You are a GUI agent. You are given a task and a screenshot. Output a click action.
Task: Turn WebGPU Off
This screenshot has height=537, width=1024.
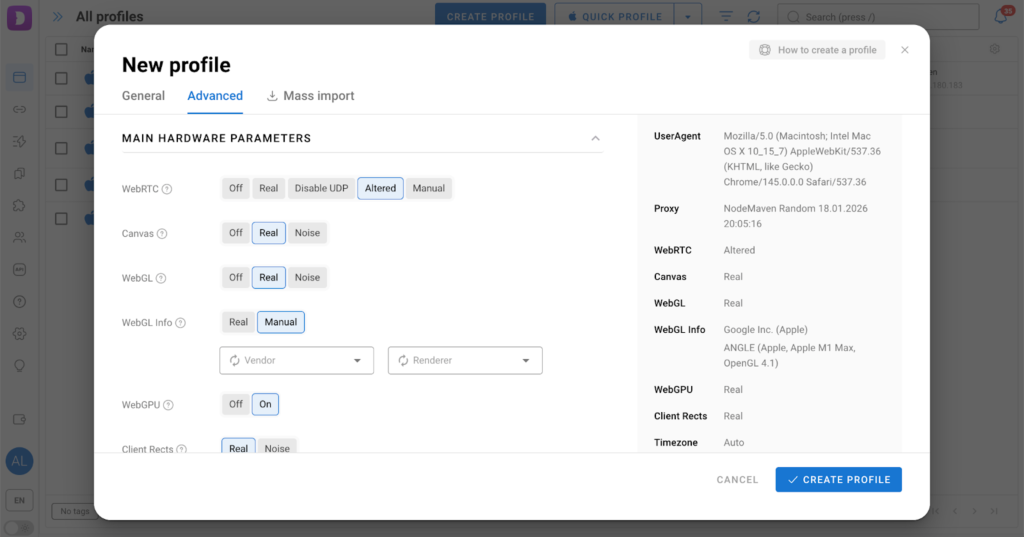[x=235, y=404]
